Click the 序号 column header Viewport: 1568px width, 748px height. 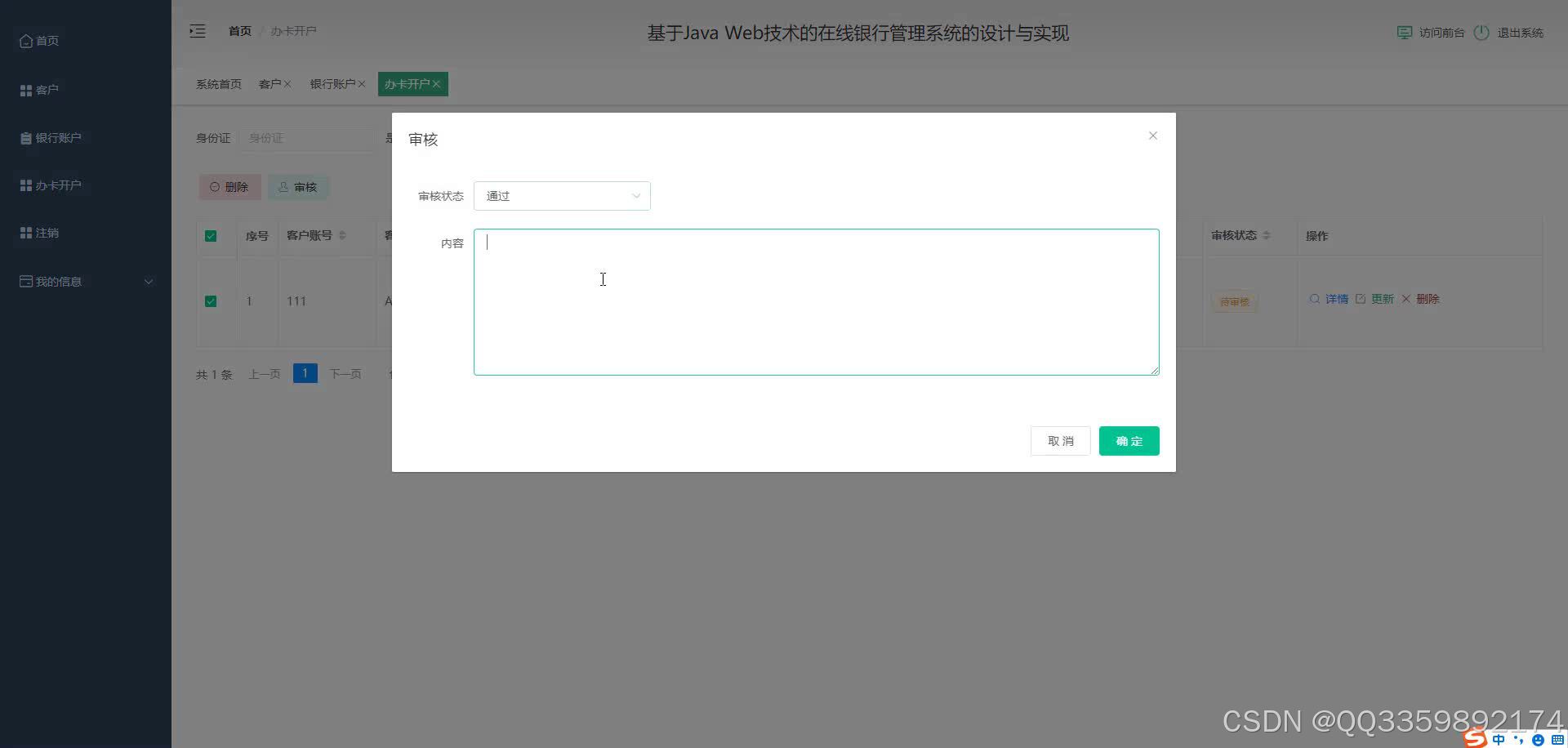(257, 236)
